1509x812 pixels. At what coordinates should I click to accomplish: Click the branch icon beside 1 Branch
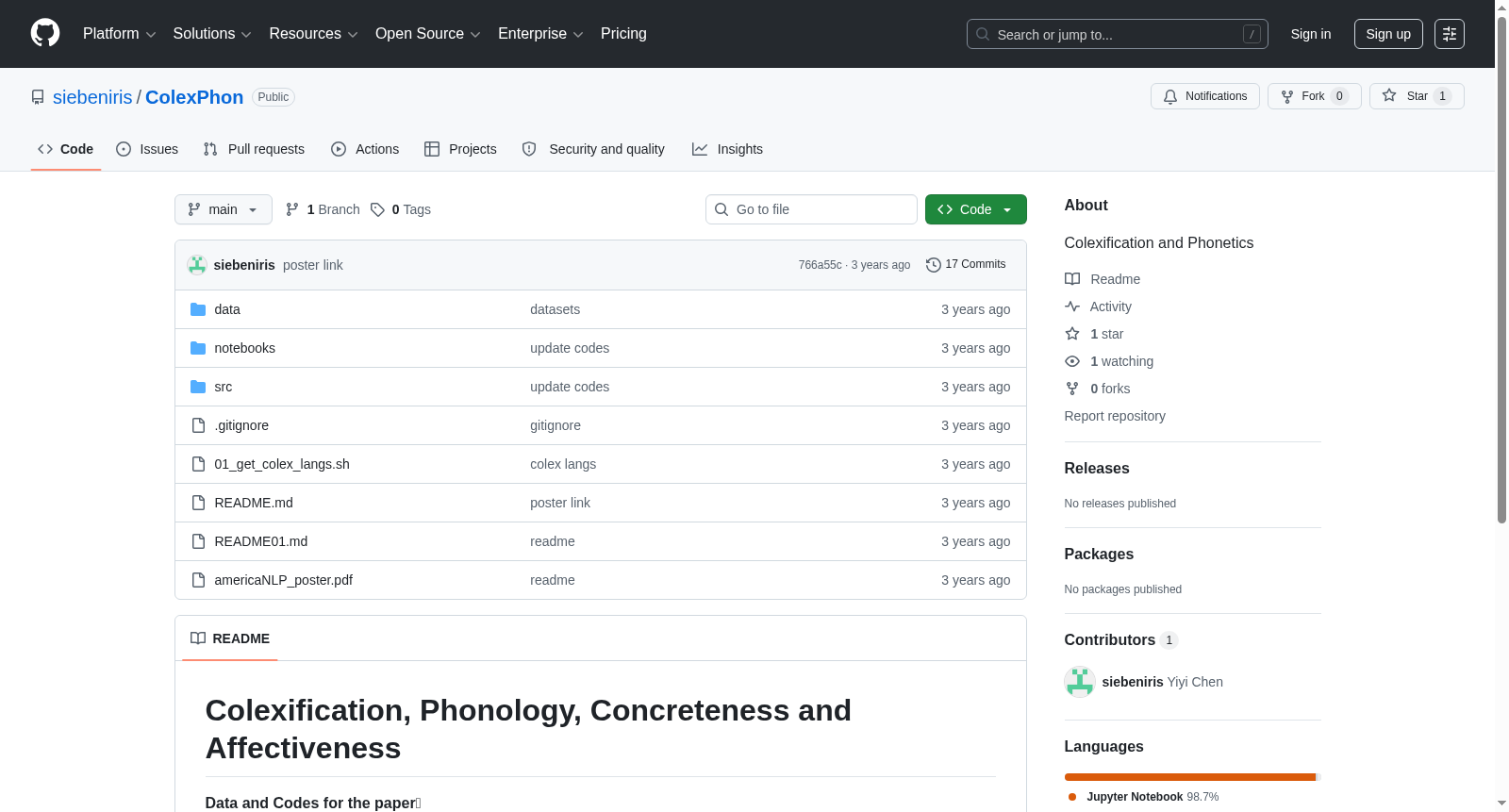click(x=292, y=209)
